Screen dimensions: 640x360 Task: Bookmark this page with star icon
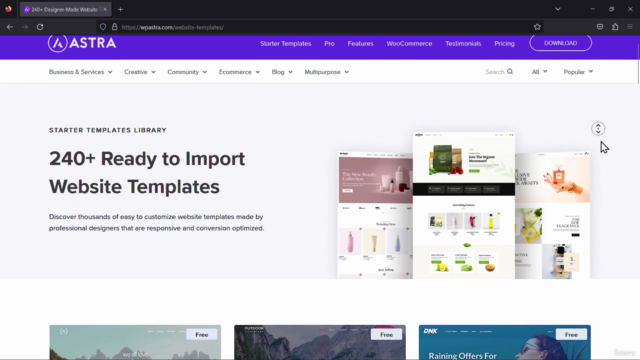[537, 27]
